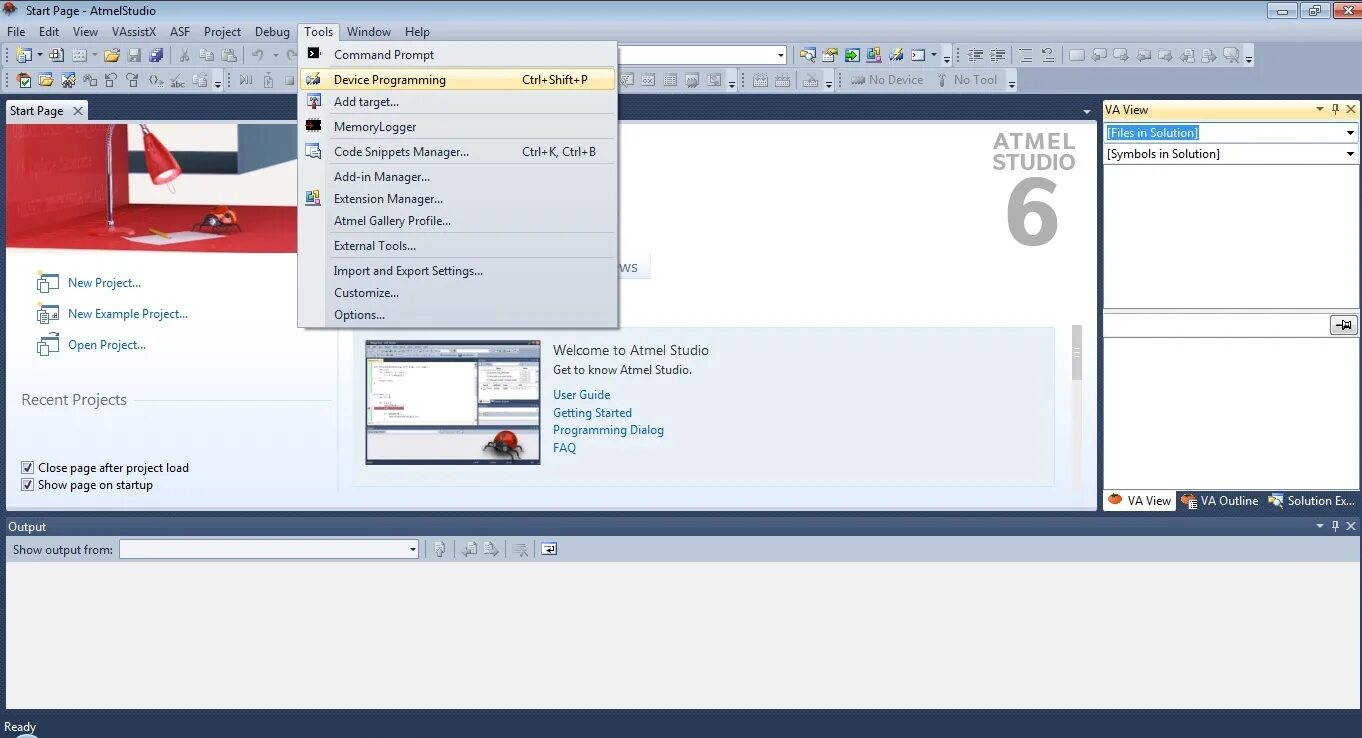Image resolution: width=1362 pixels, height=738 pixels.
Task: Select Command Prompt in Tools menu
Action: [458, 54]
